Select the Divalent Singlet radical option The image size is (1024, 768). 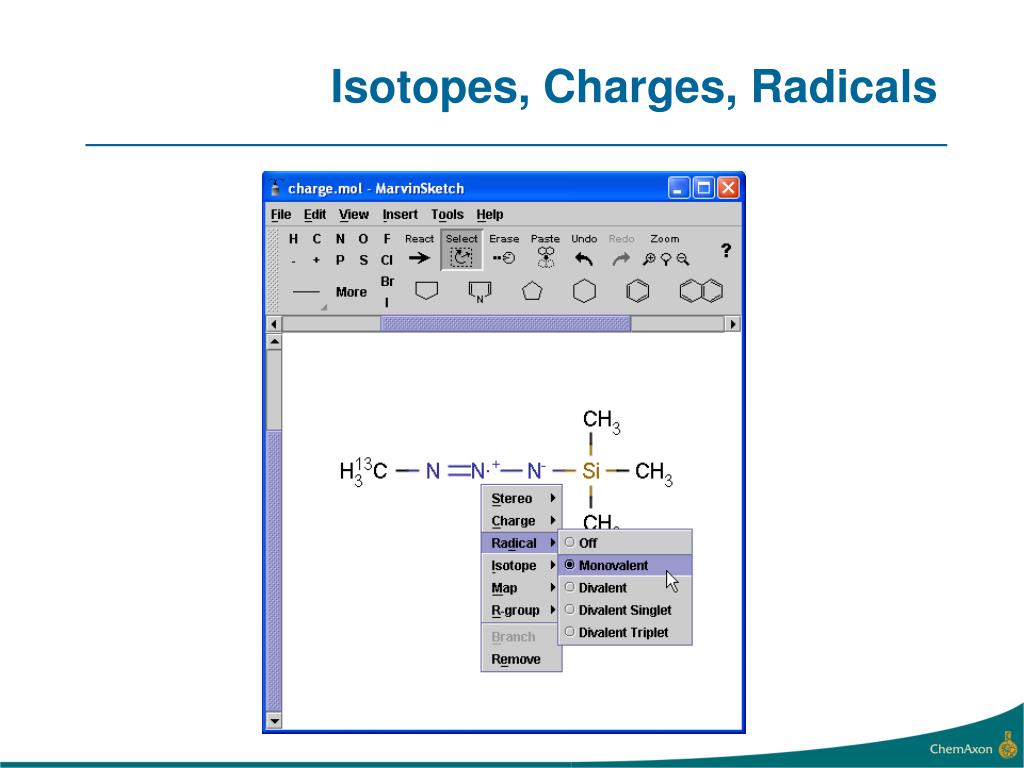click(625, 610)
